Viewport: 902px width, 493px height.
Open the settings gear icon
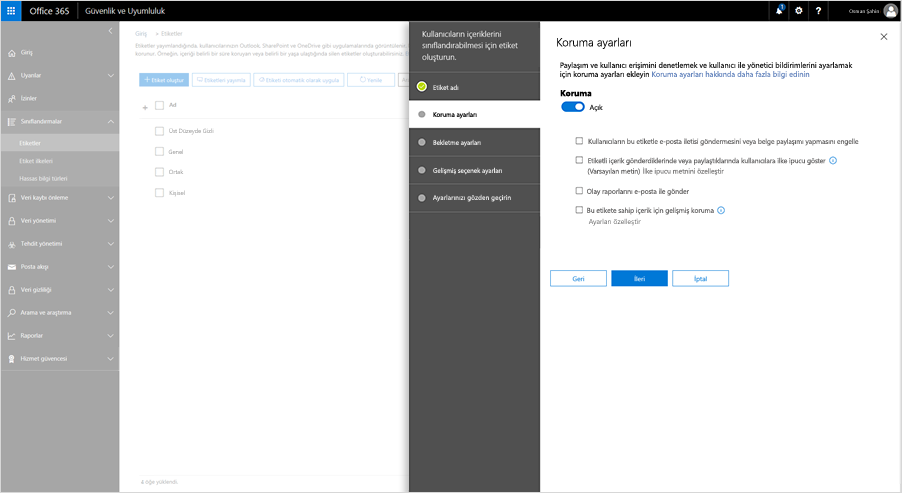pos(798,10)
